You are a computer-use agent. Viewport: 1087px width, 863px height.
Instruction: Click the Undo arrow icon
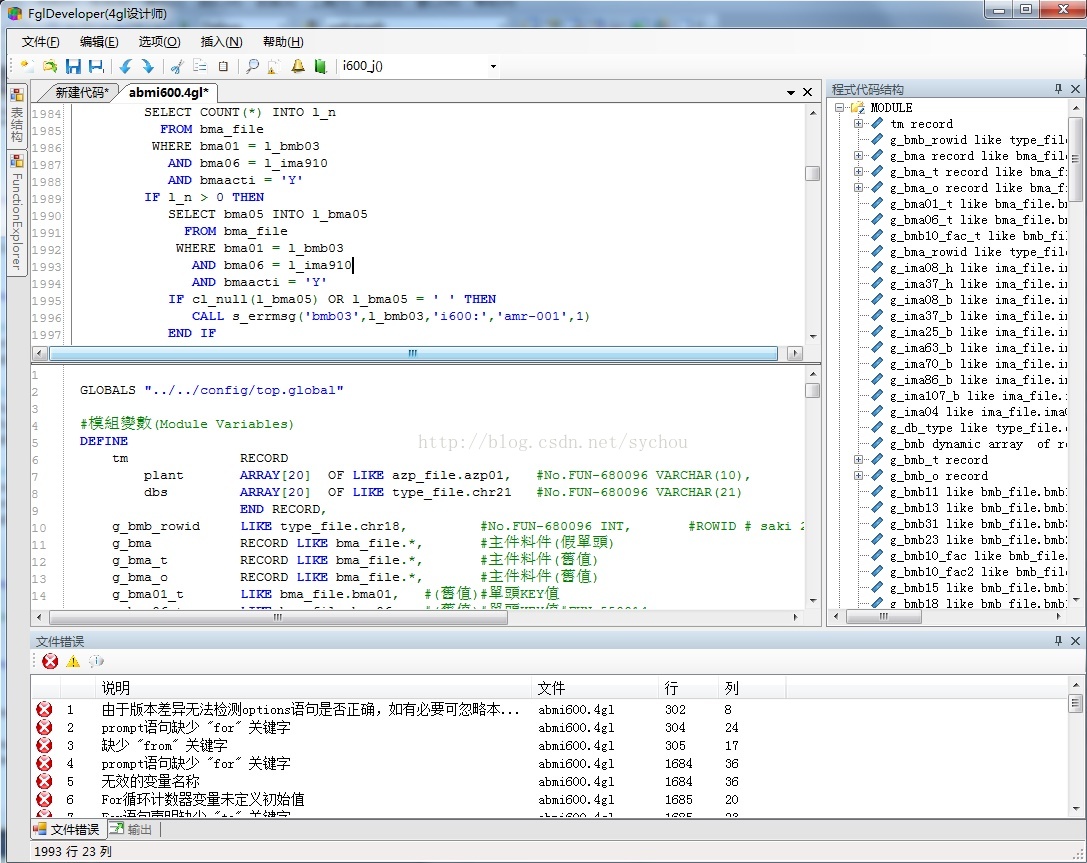click(x=125, y=66)
